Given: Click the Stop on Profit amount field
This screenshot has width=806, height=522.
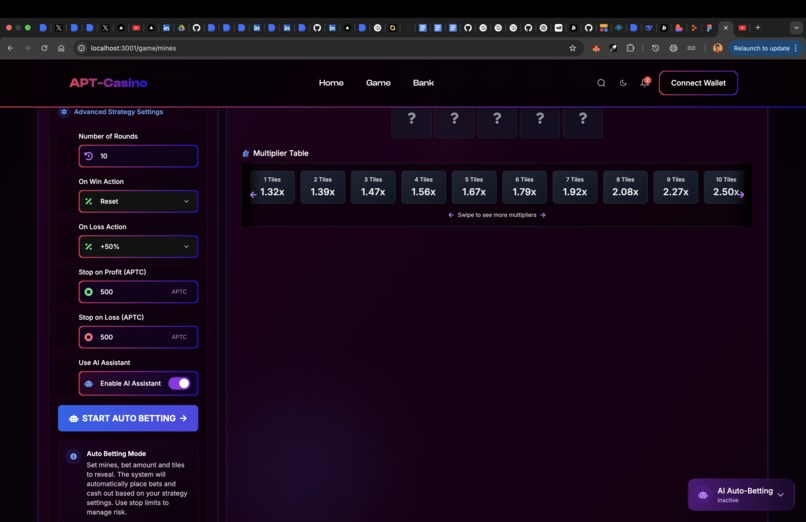Looking at the screenshot, I should click(x=138, y=291).
